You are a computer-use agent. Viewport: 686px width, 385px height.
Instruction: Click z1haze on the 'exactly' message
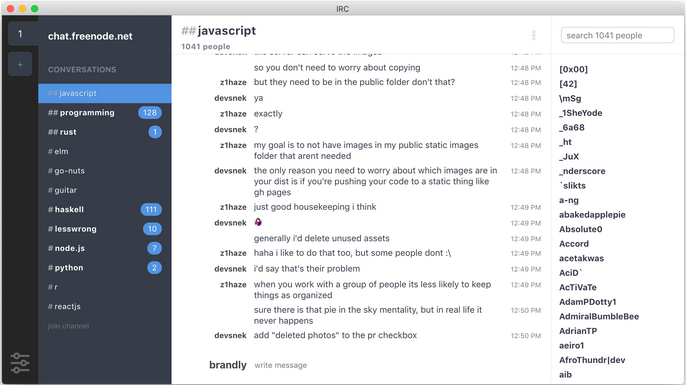click(233, 114)
